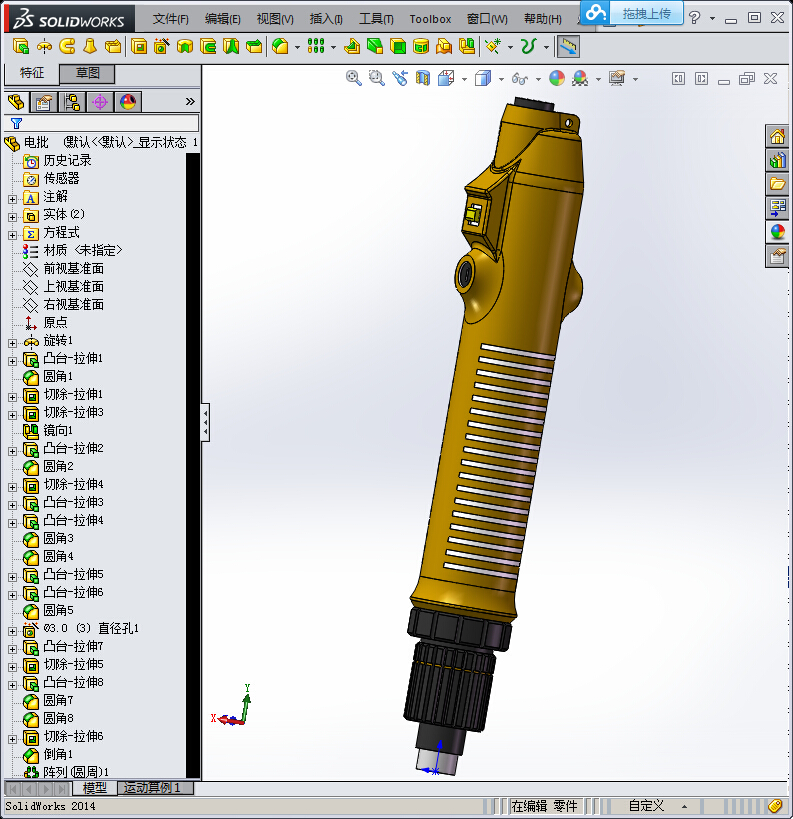Select the Draft tool
The width and height of the screenshot is (793, 819).
375,46
